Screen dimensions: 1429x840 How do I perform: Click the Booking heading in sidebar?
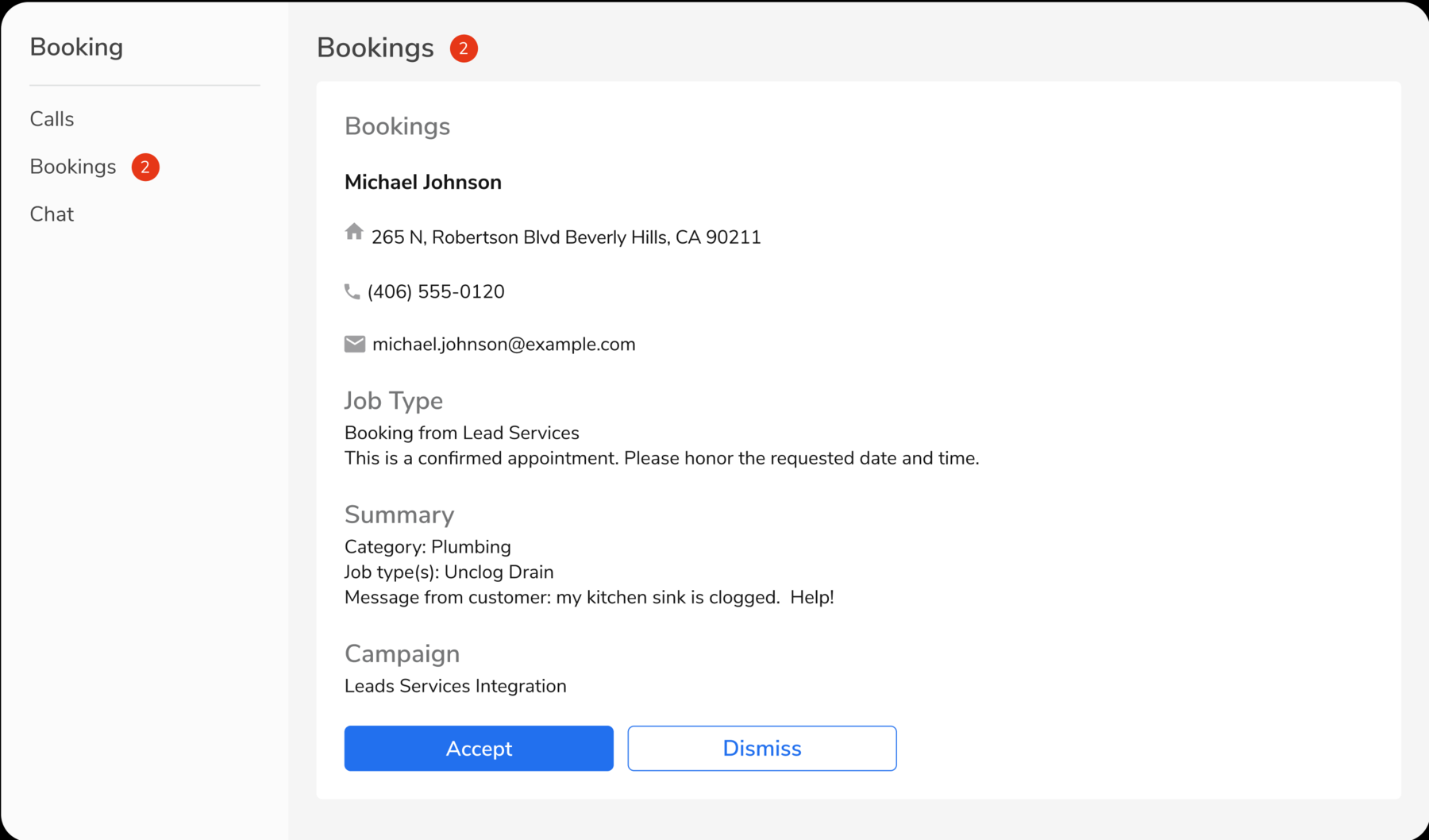76,47
